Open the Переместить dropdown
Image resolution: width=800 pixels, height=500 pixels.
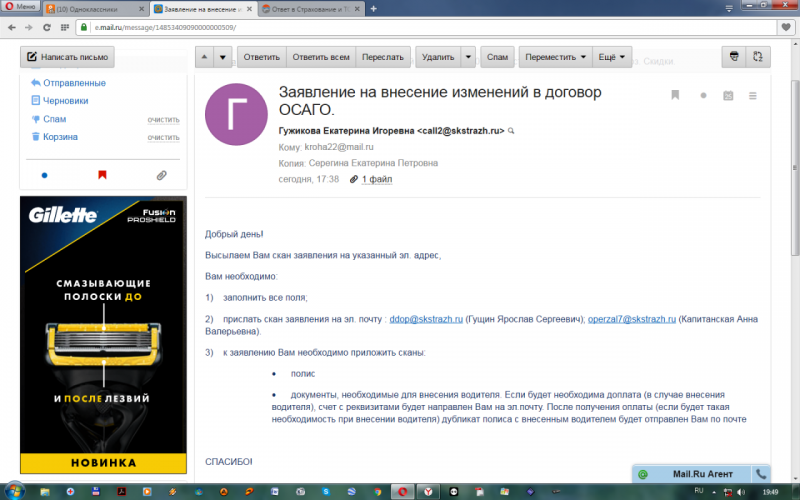(555, 57)
